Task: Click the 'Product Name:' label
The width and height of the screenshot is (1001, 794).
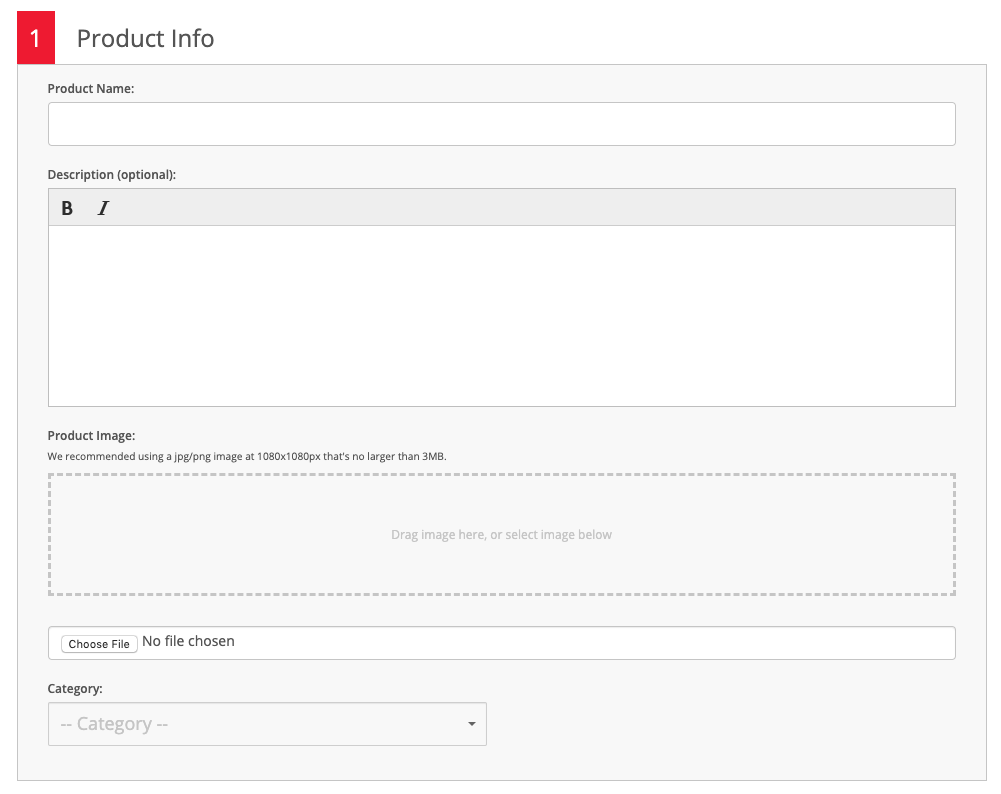Action: coord(91,89)
